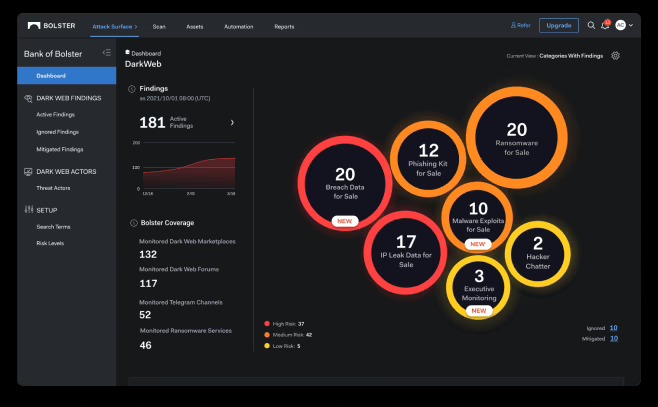Open the view settings gear icon

coord(615,56)
